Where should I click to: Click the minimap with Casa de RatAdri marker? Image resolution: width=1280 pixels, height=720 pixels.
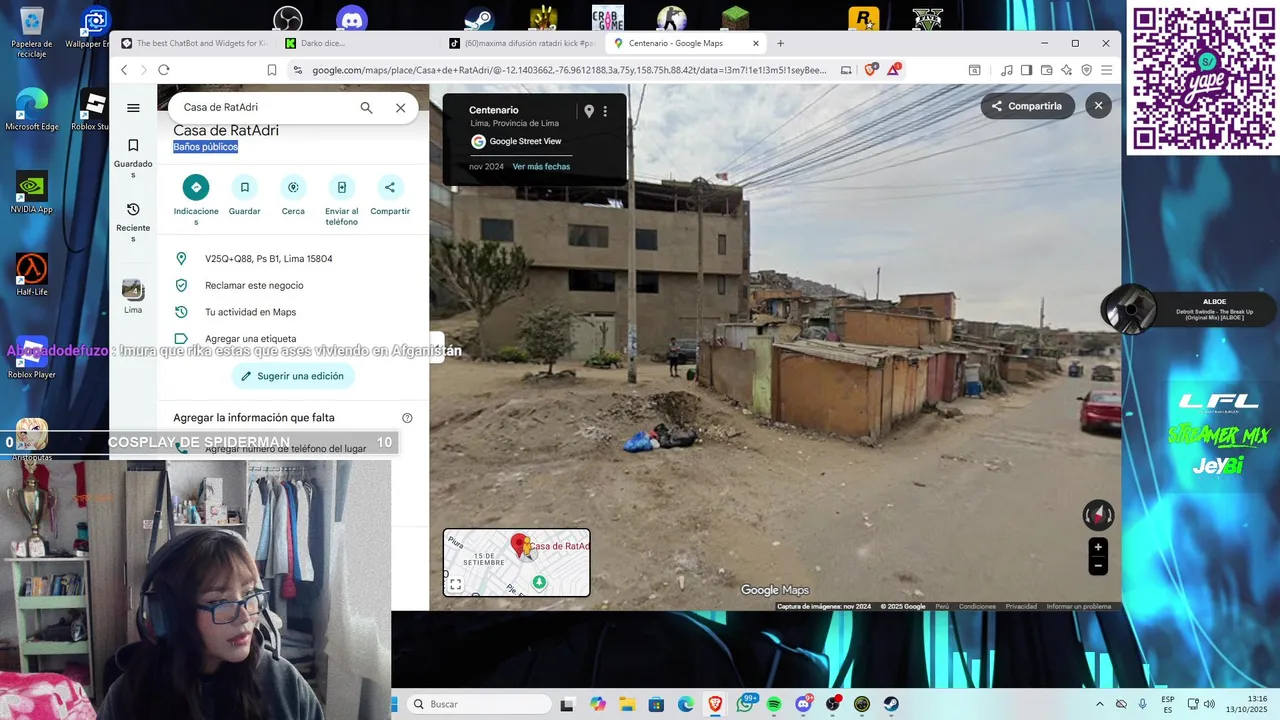tap(517, 562)
